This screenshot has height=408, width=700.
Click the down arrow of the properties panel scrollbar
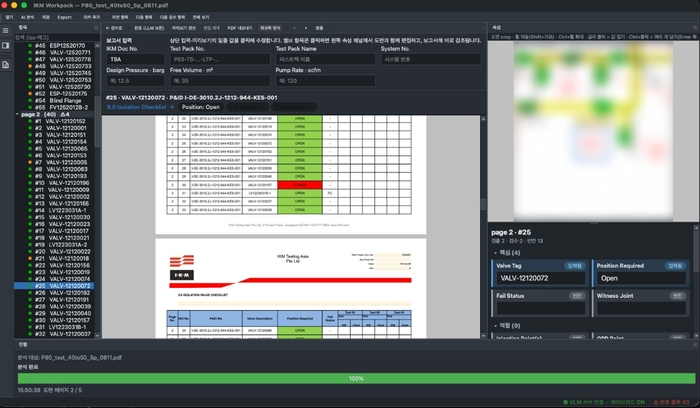point(696,336)
